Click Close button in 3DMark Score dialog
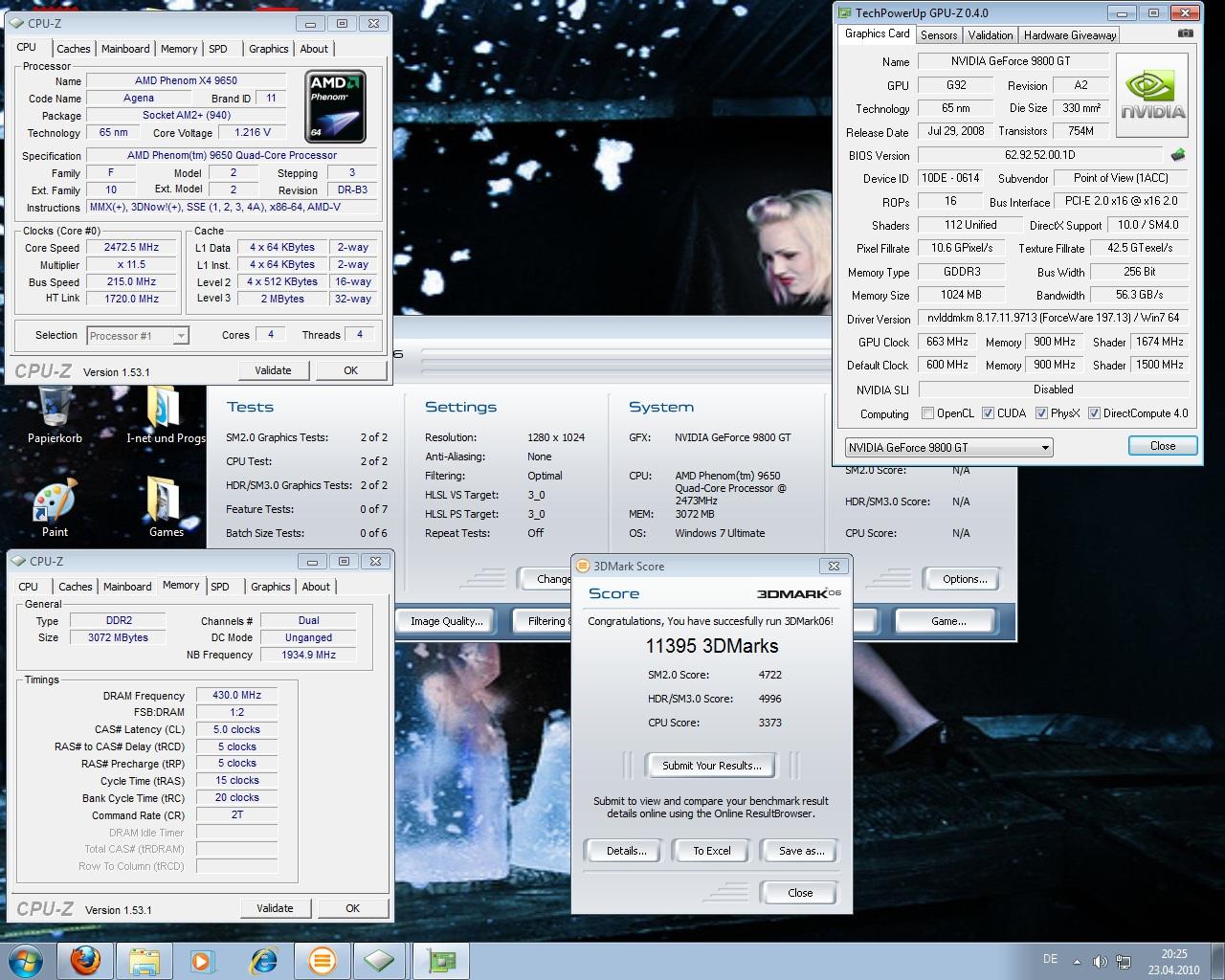The height and width of the screenshot is (980, 1225). click(800, 893)
